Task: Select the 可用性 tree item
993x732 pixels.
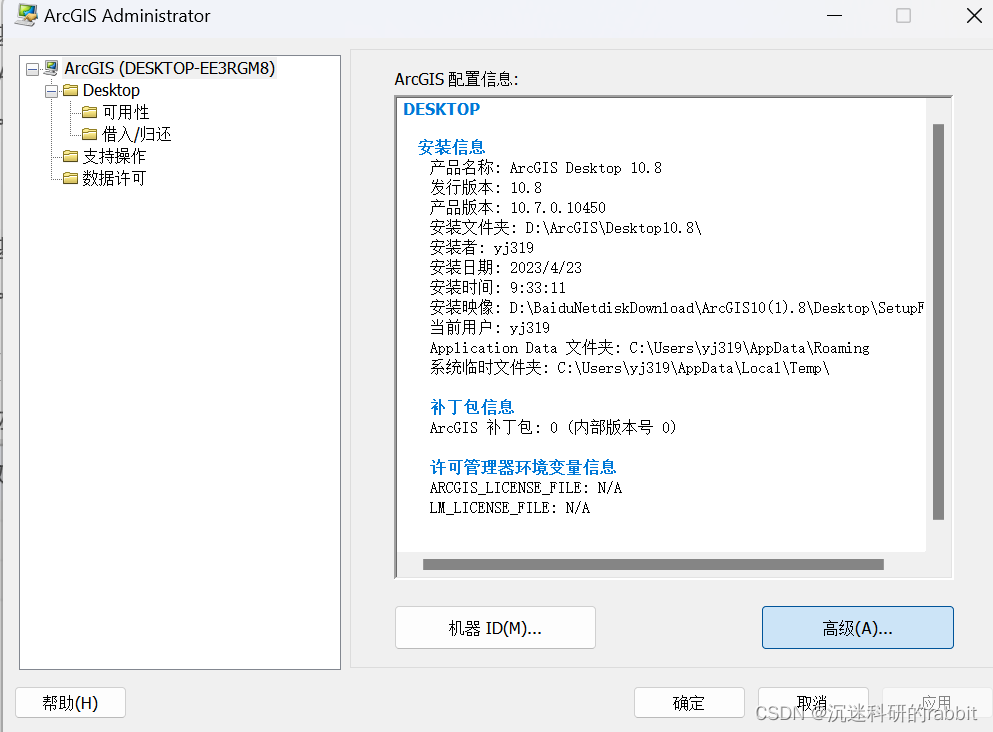Action: click(125, 113)
